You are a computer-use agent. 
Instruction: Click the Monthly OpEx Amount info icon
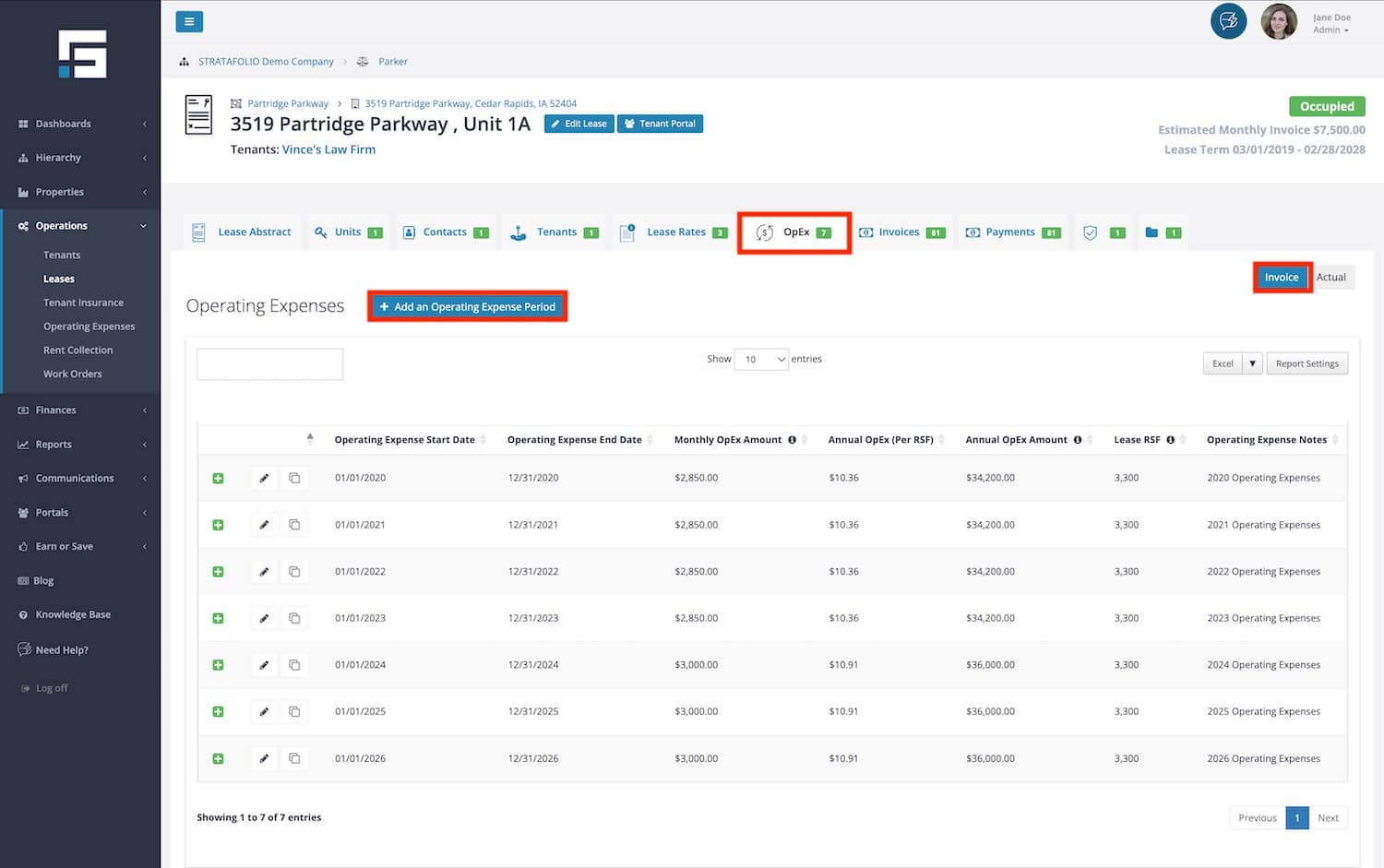792,440
